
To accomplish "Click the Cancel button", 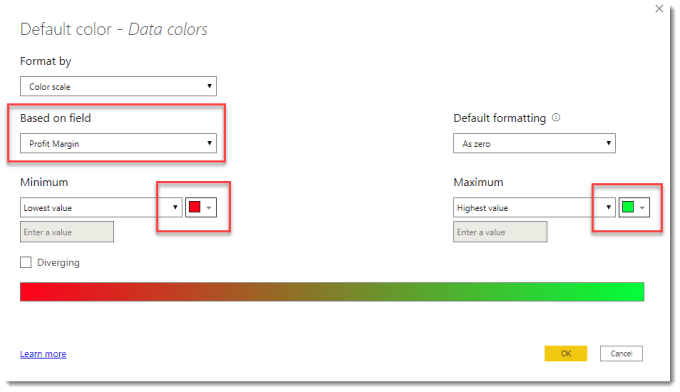I will click(621, 353).
